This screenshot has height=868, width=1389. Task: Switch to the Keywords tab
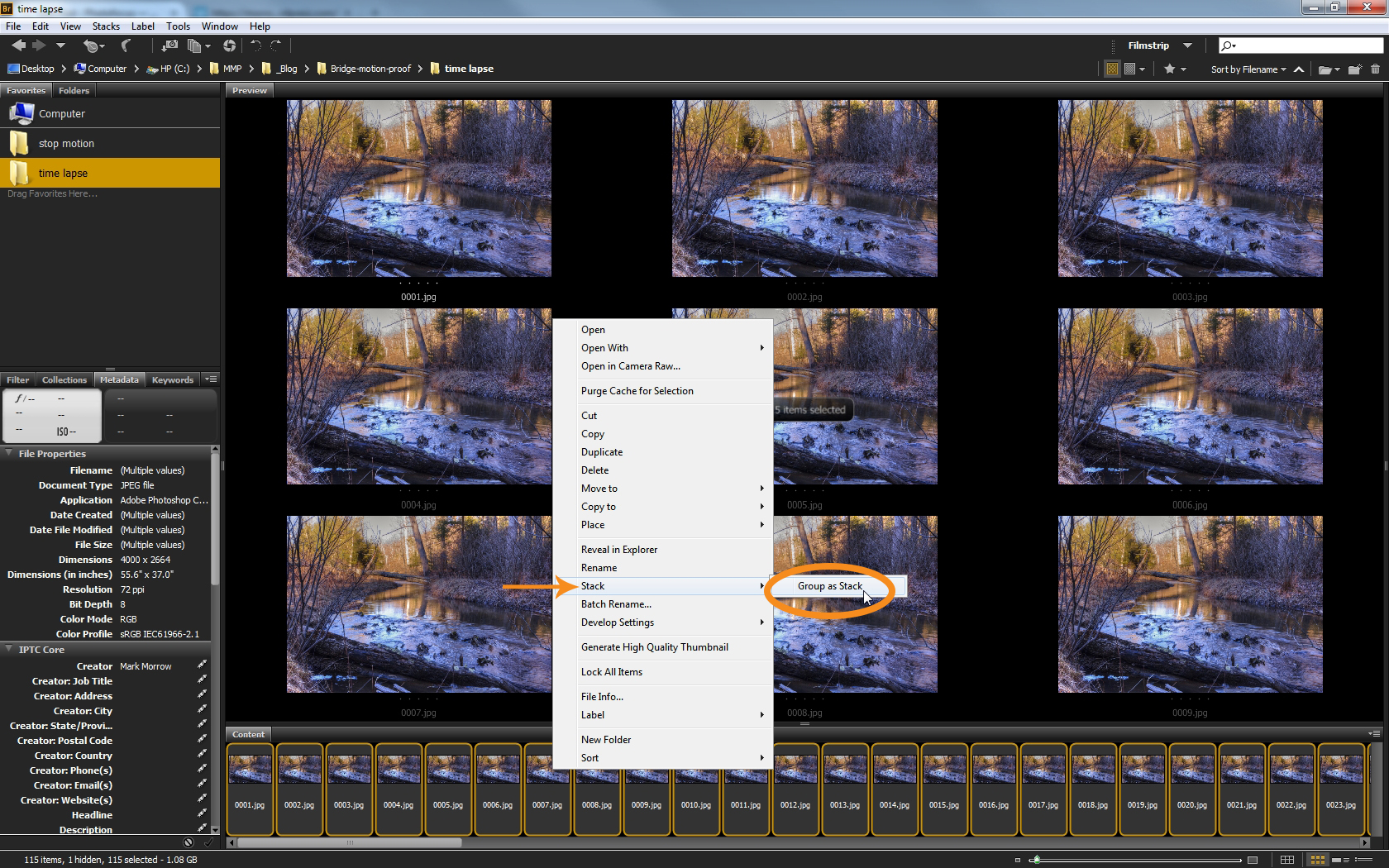point(172,380)
